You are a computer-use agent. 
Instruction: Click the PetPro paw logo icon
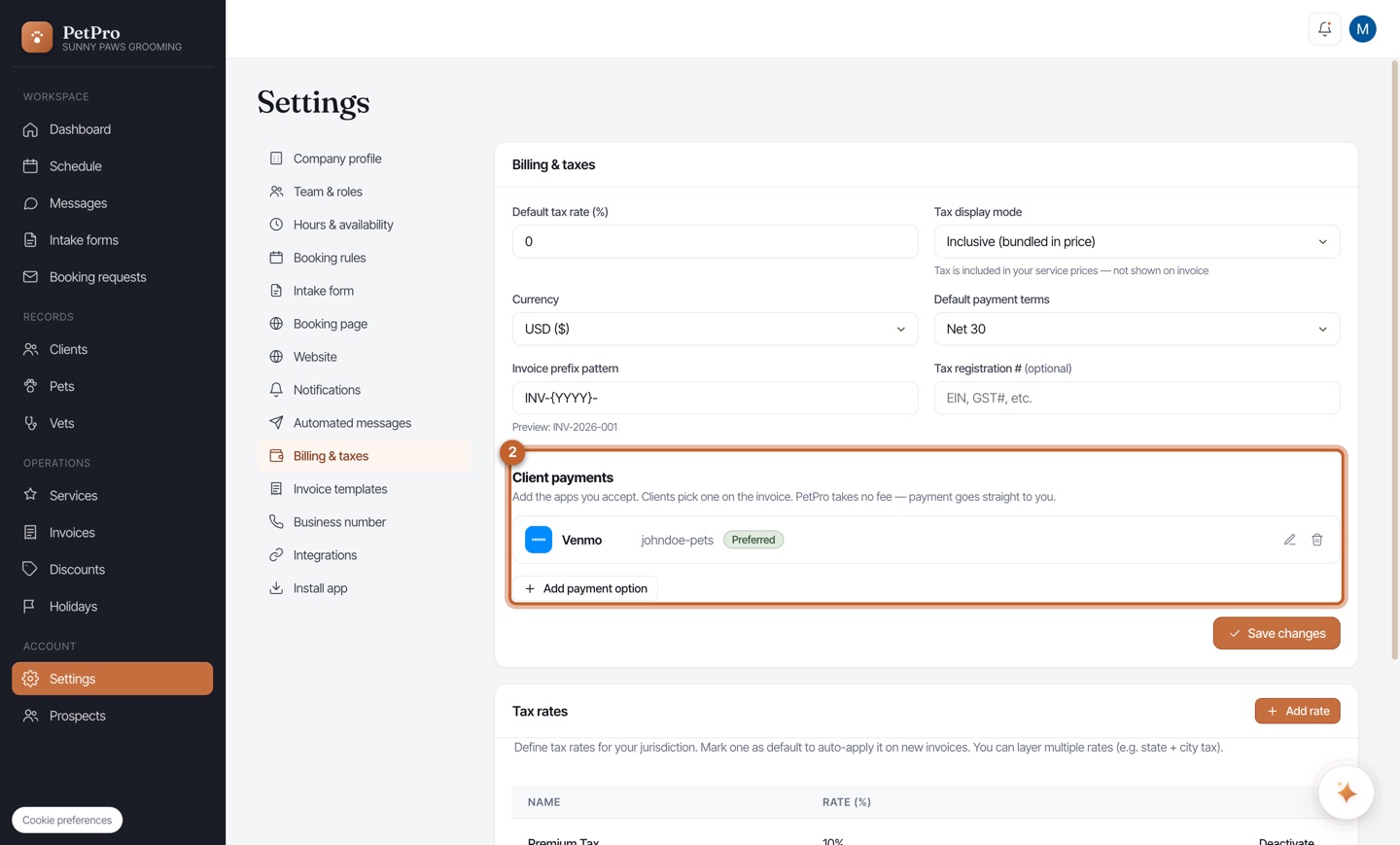click(x=37, y=37)
